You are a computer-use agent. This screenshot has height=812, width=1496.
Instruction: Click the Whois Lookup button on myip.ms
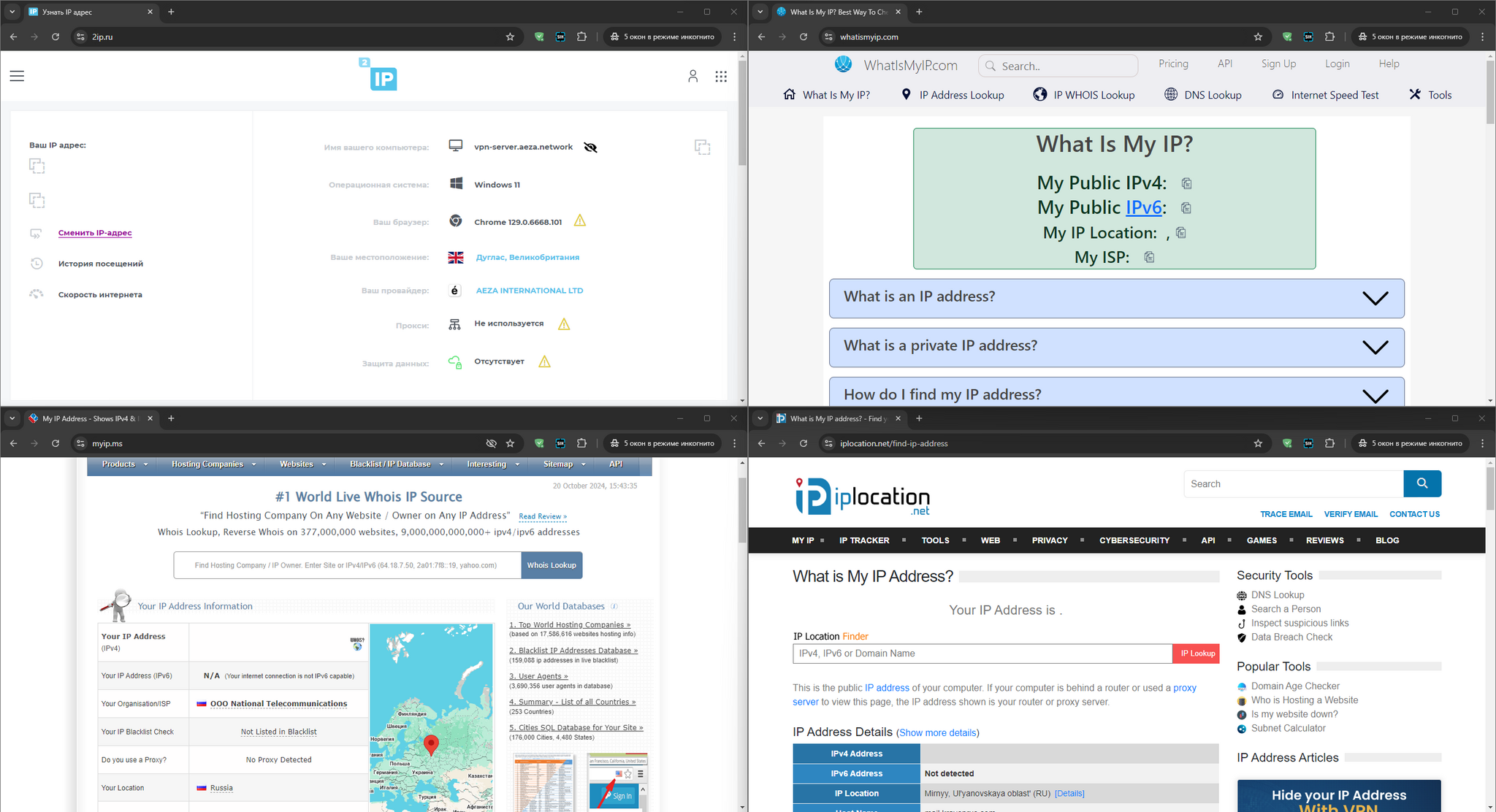pyautogui.click(x=550, y=564)
